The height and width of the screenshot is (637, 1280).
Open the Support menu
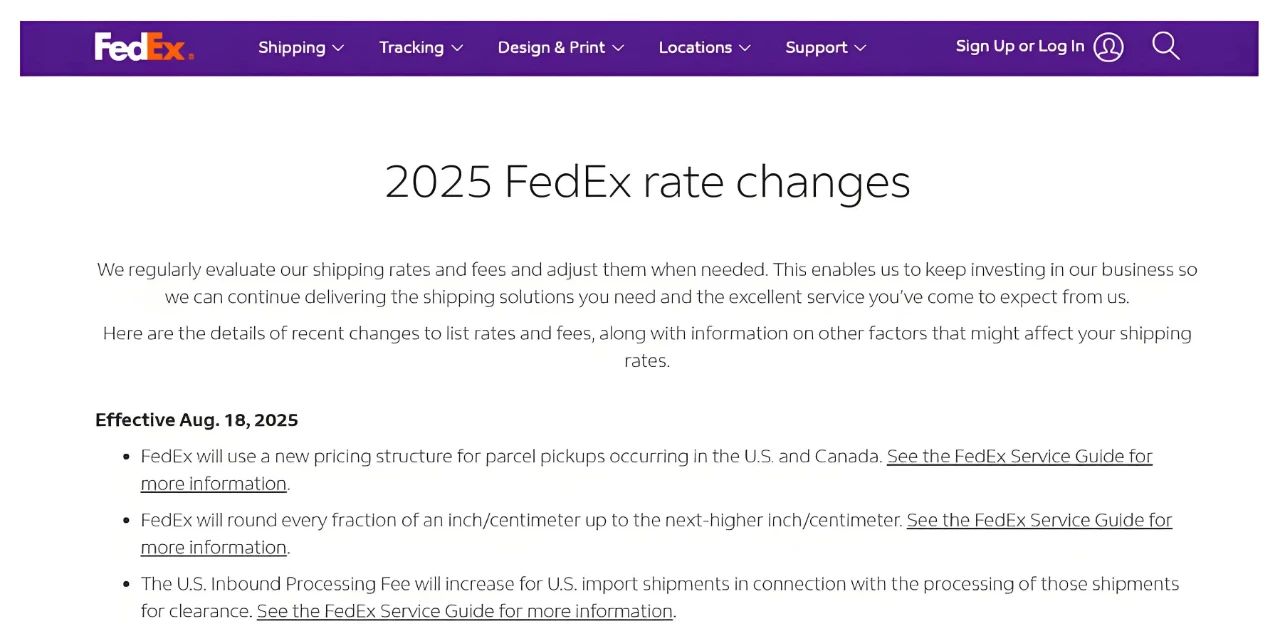click(816, 47)
